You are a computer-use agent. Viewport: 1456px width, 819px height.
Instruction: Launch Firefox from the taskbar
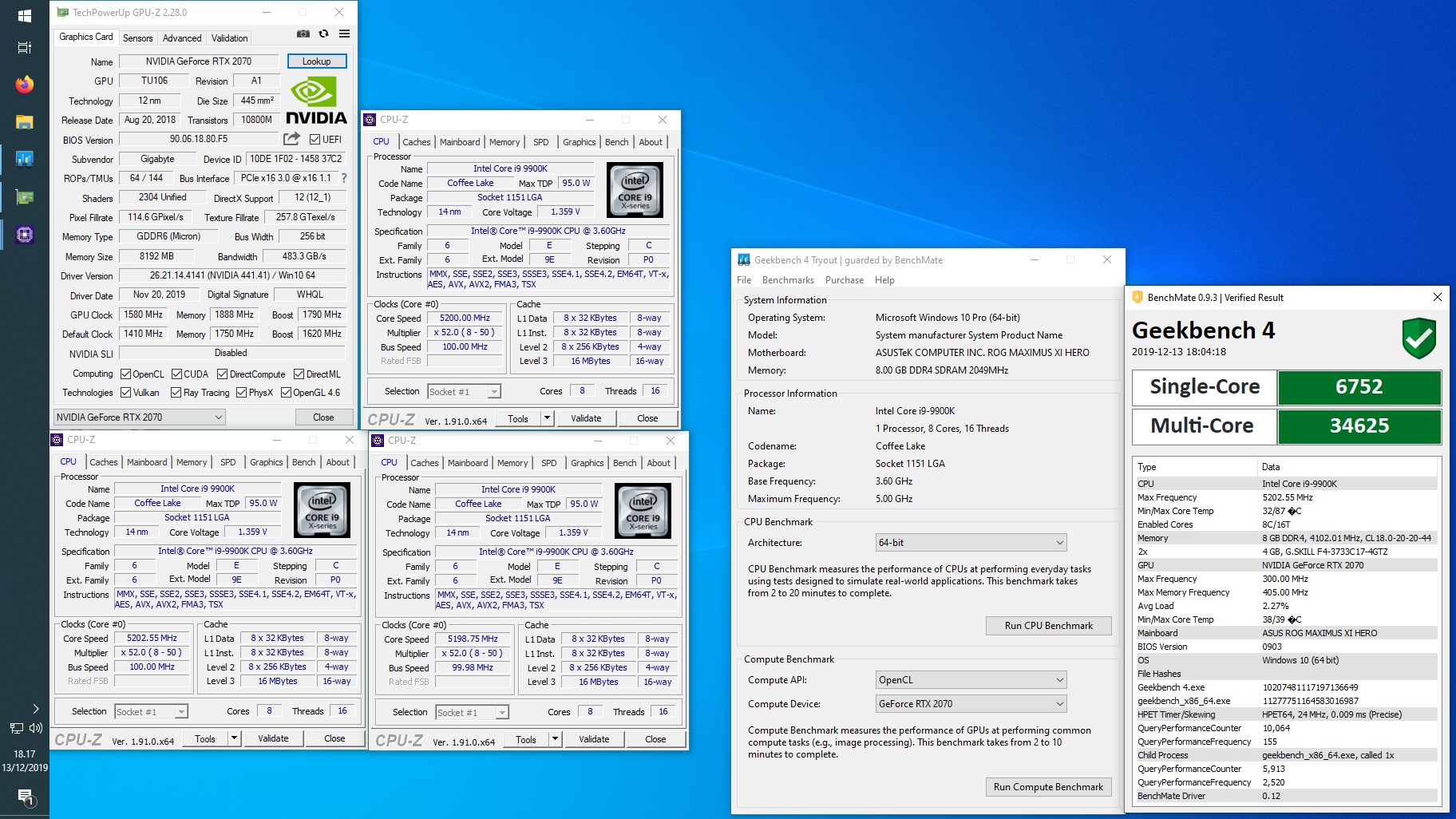(24, 85)
